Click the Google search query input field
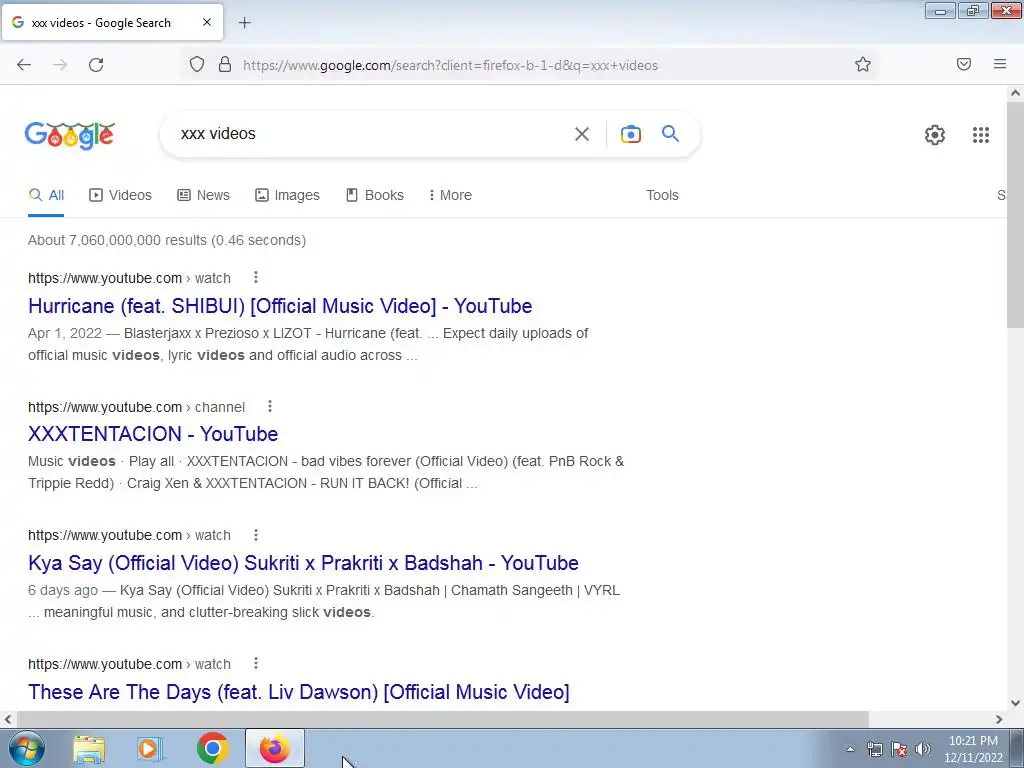The width and height of the screenshot is (1024, 768). [x=372, y=134]
